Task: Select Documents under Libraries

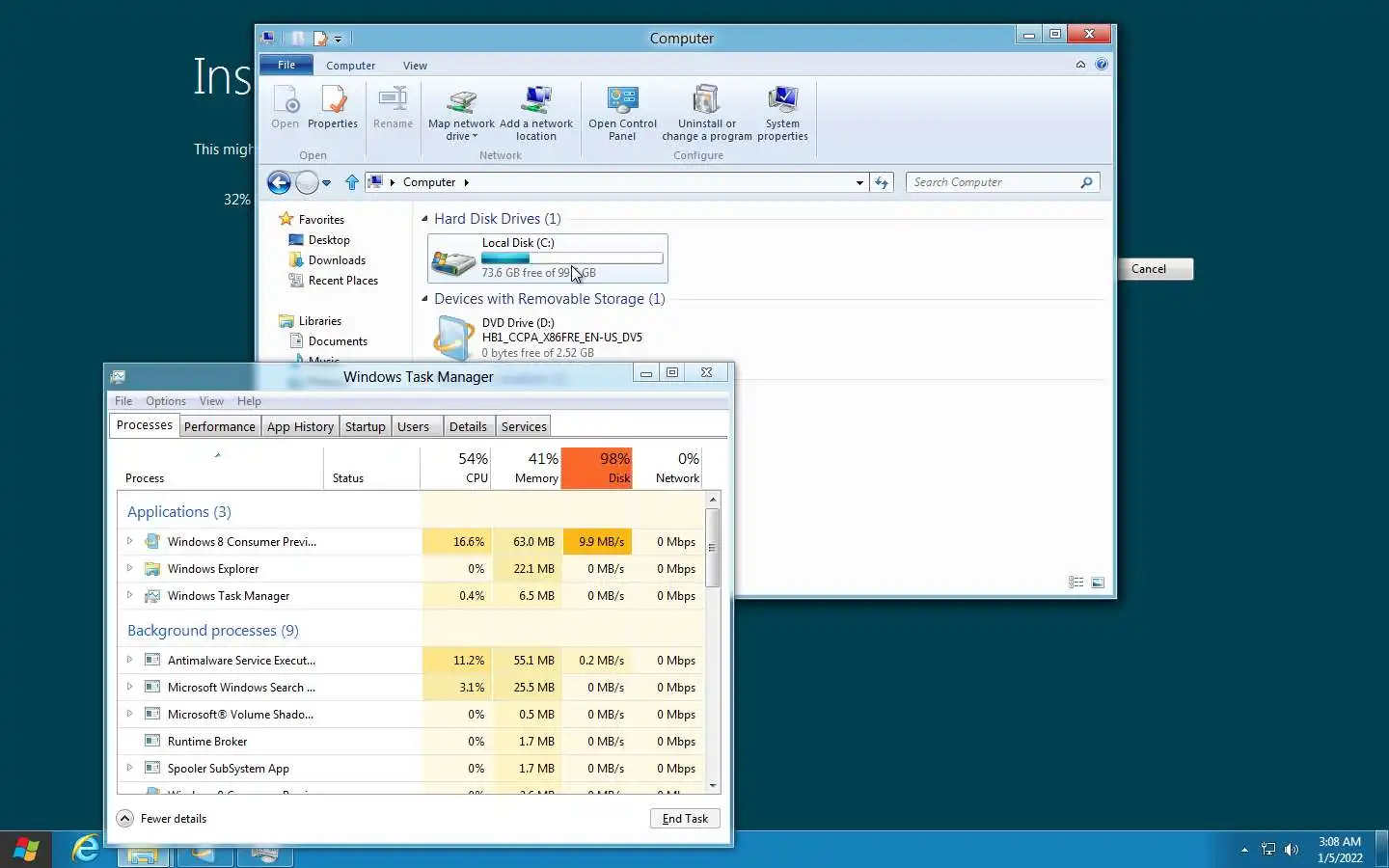Action: [x=338, y=341]
